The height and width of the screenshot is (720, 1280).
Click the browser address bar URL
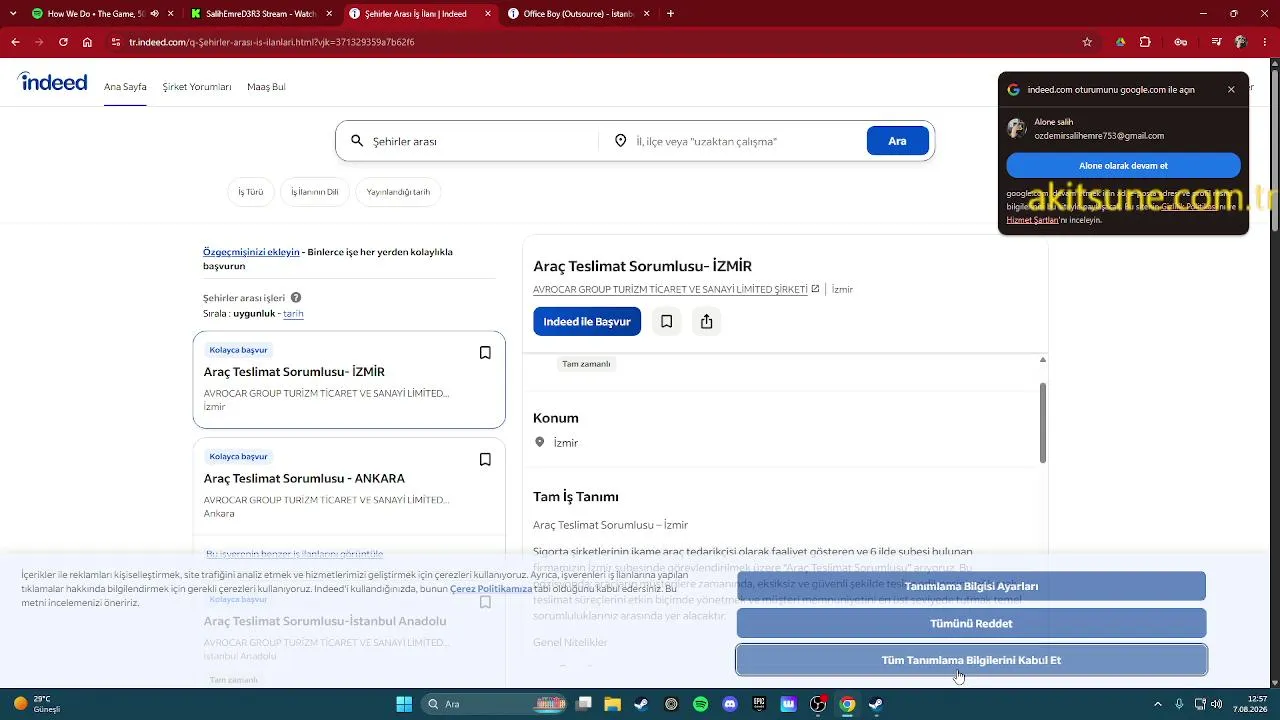click(272, 42)
